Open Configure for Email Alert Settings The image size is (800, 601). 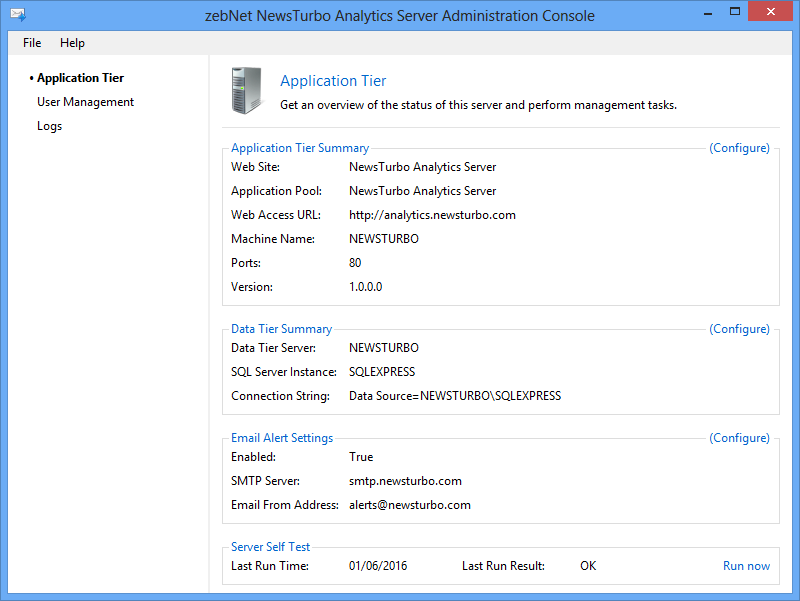(739, 438)
